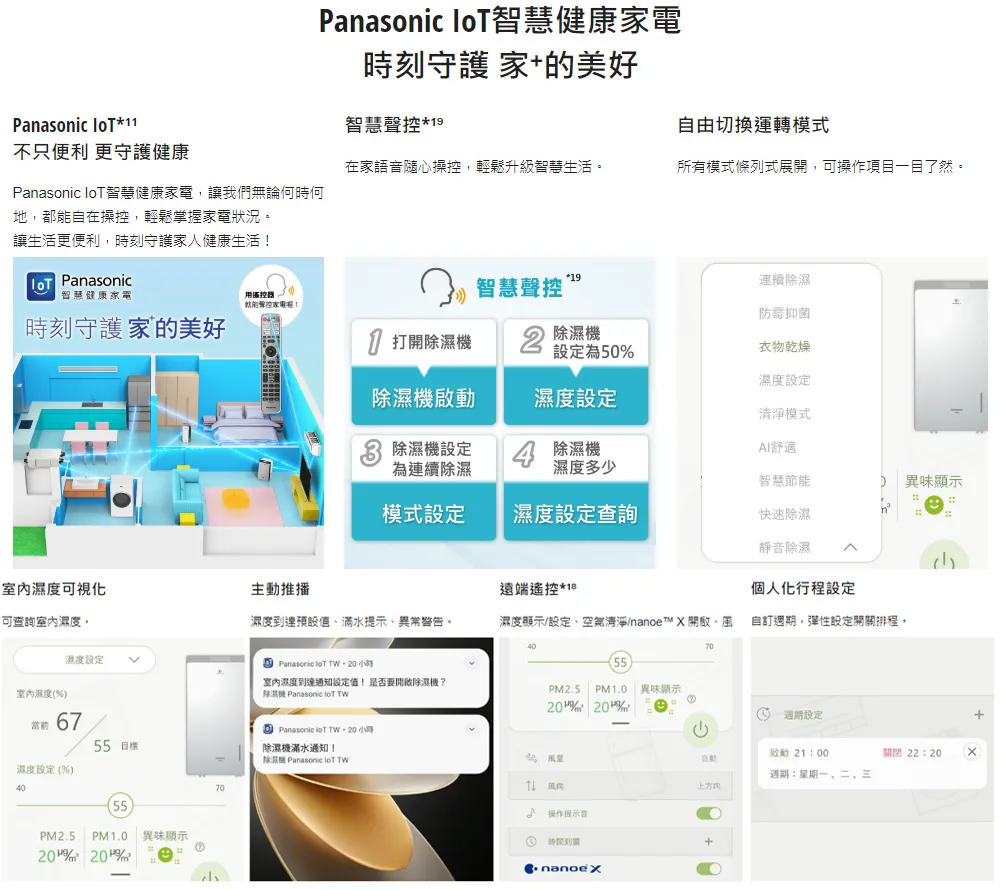
Task: Click the speaking head icon beside 智慧聲控
Action: point(443,288)
